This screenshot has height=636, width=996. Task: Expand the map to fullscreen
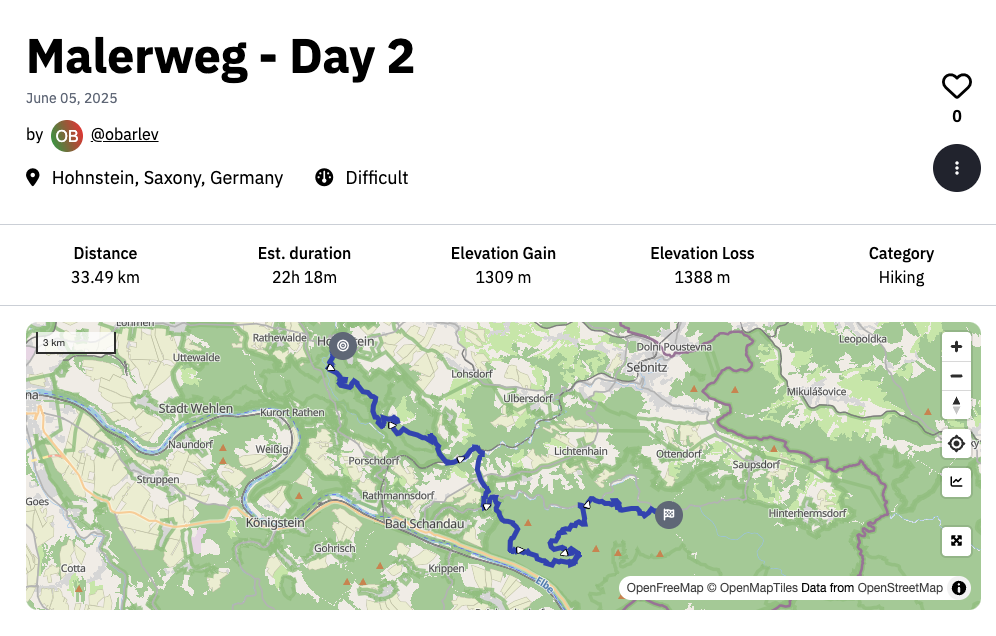pos(956,541)
